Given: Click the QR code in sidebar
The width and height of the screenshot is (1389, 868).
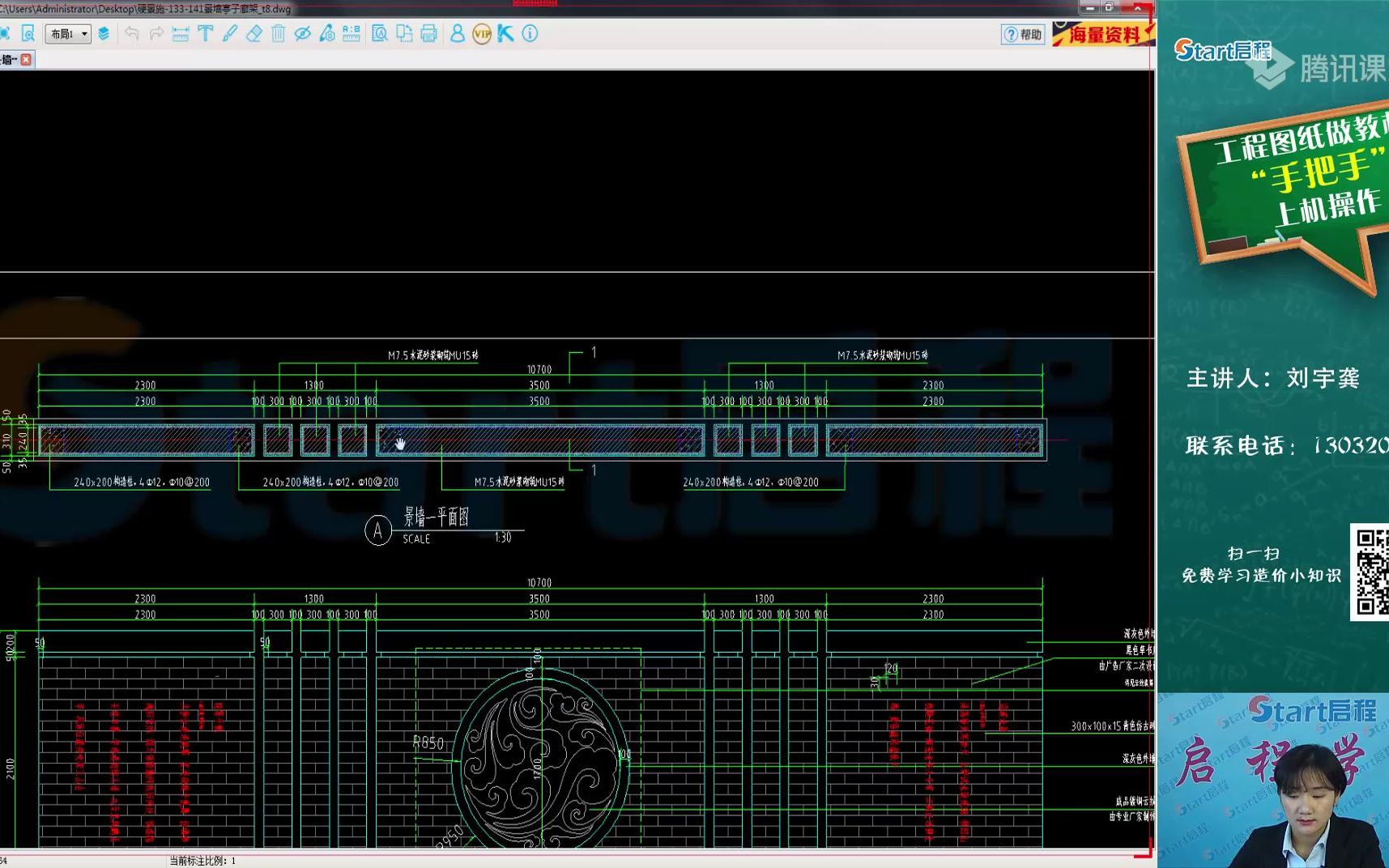Looking at the screenshot, I should (1370, 572).
